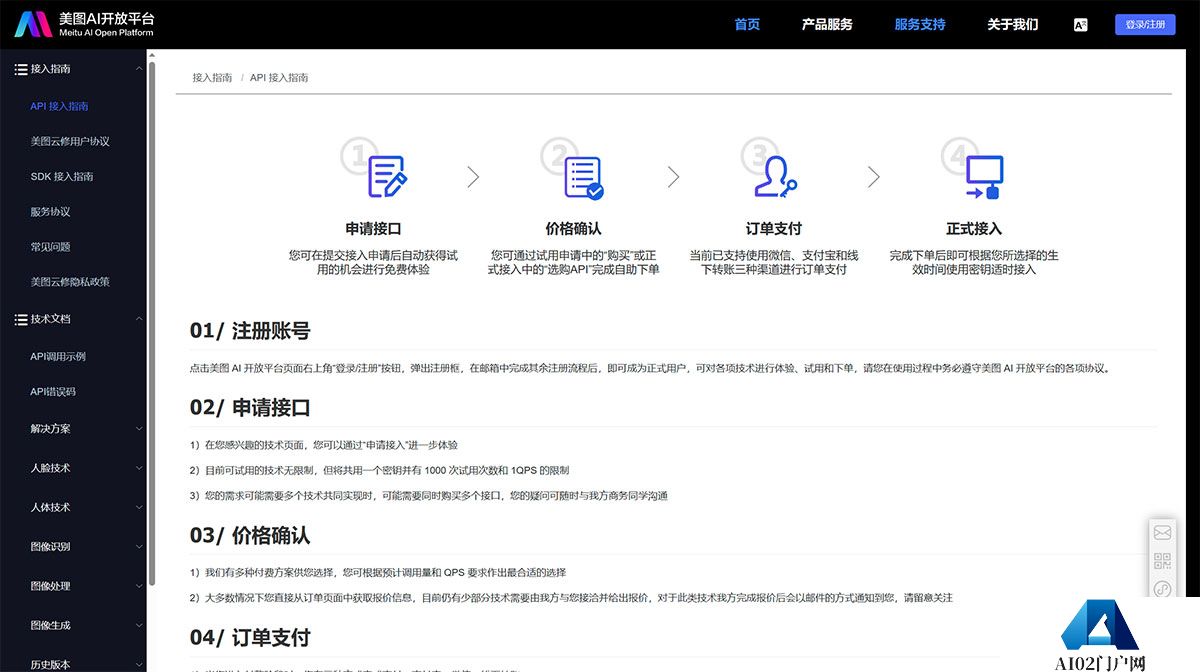Open 产品服务 in top navigation
Screen dimensions: 1200x672
click(827, 25)
